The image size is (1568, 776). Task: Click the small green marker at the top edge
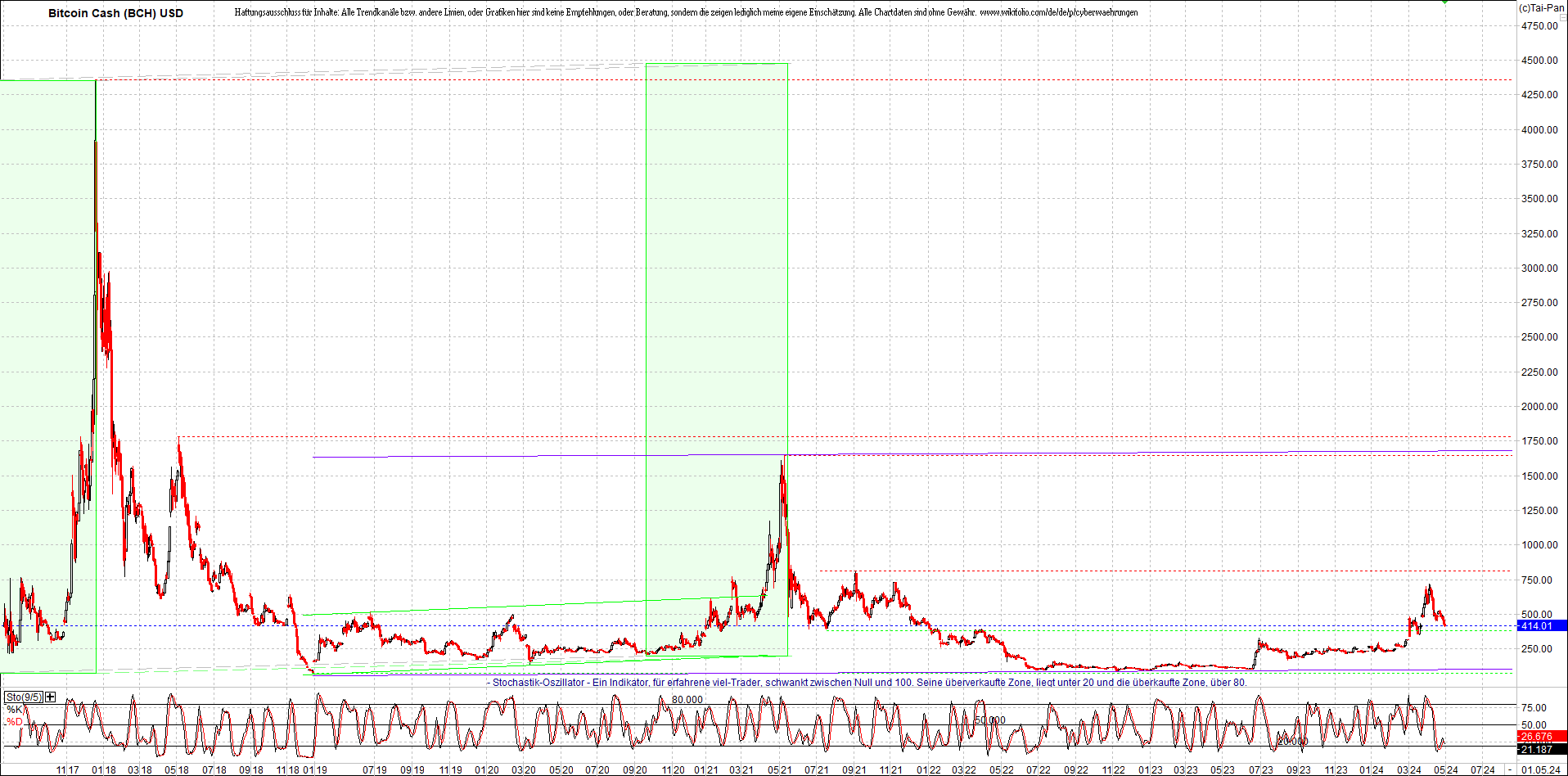(1445, 2)
